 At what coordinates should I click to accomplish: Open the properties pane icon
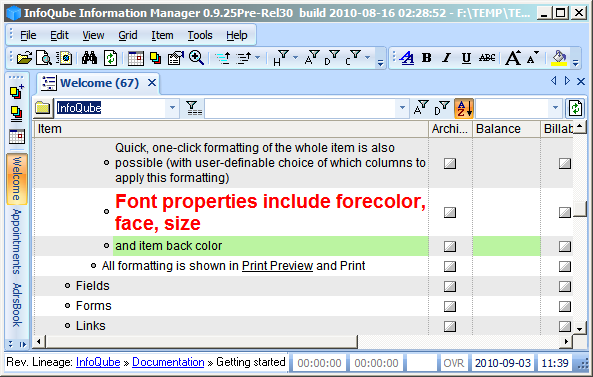coord(175,58)
